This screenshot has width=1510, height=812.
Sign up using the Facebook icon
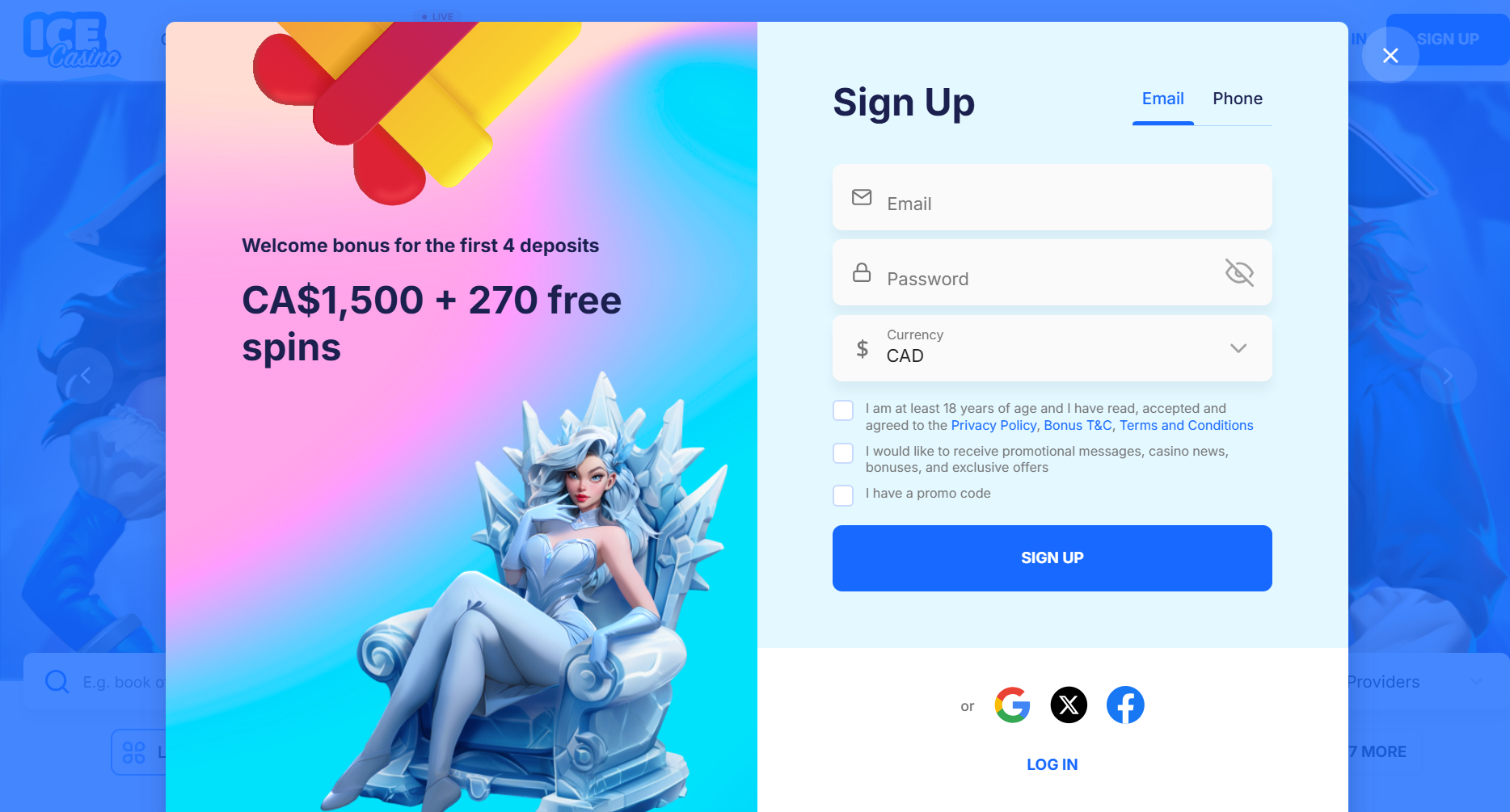tap(1125, 705)
